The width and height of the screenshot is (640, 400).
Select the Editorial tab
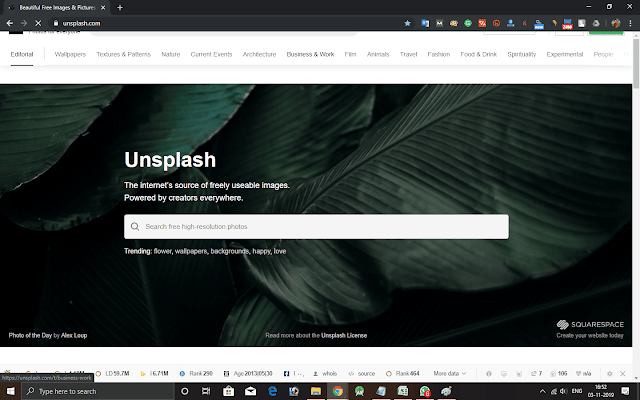[22, 54]
